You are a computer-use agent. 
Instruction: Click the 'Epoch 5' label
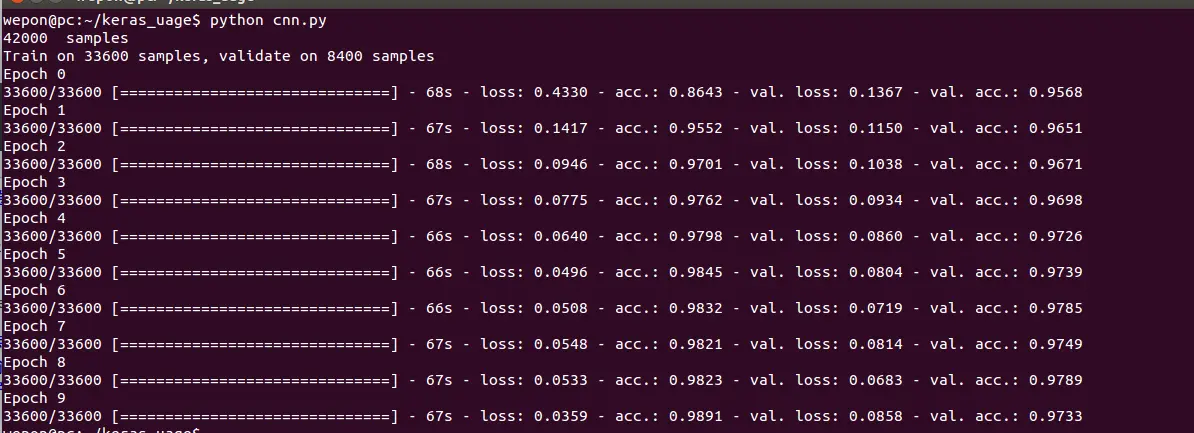coord(34,254)
